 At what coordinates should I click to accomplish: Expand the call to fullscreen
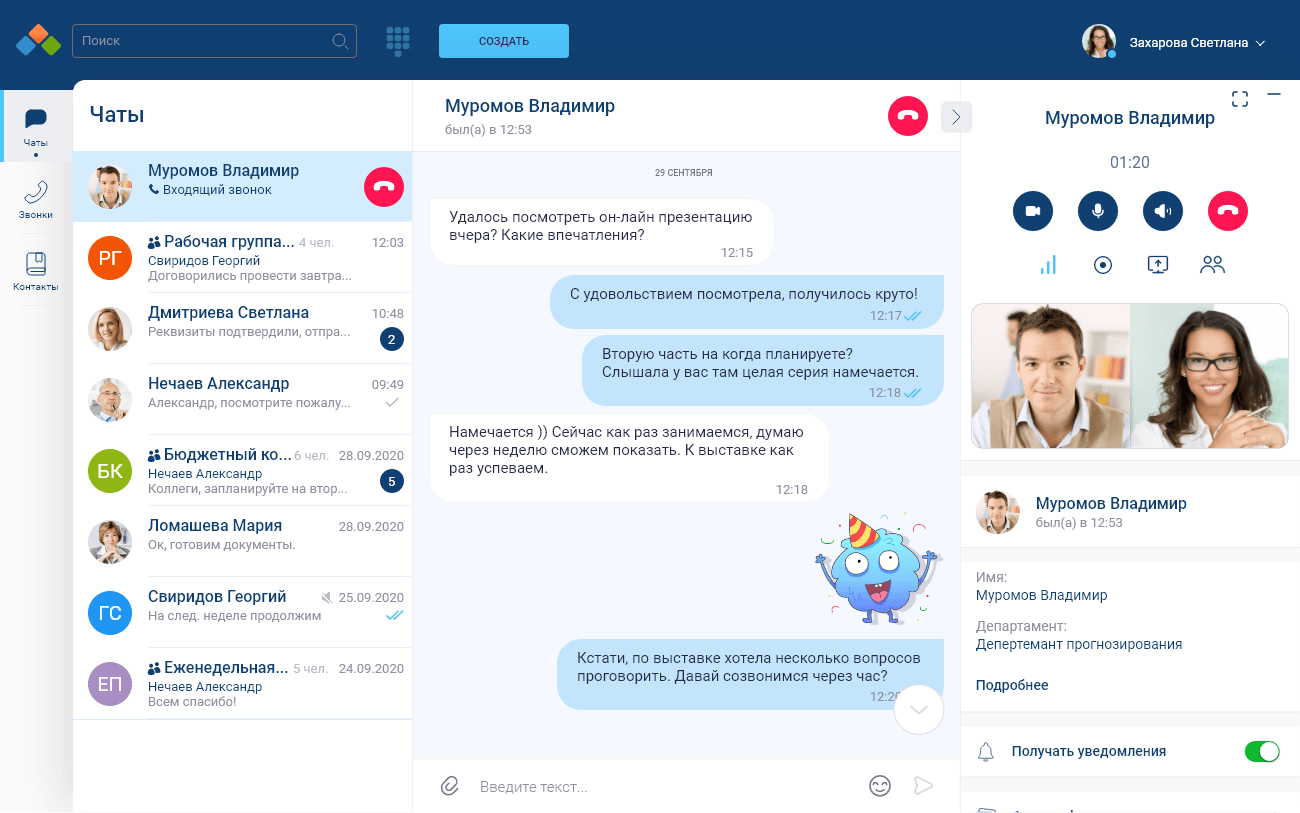(x=1240, y=98)
